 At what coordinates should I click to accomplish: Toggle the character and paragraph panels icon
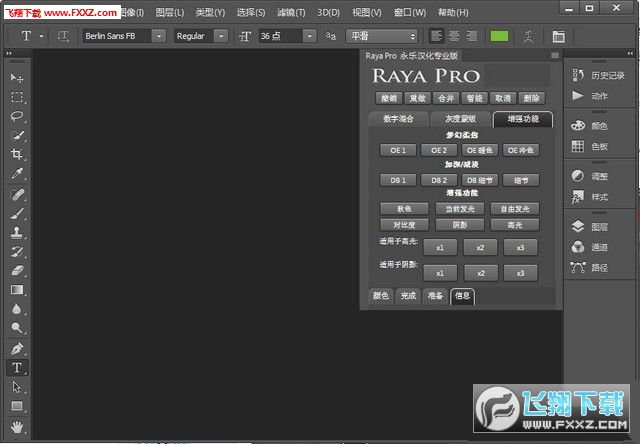pos(558,36)
